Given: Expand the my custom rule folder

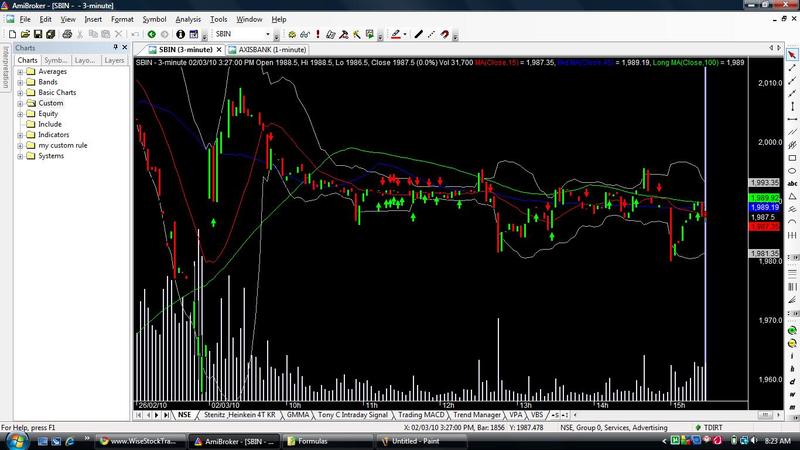Looking at the screenshot, I should click(20, 145).
